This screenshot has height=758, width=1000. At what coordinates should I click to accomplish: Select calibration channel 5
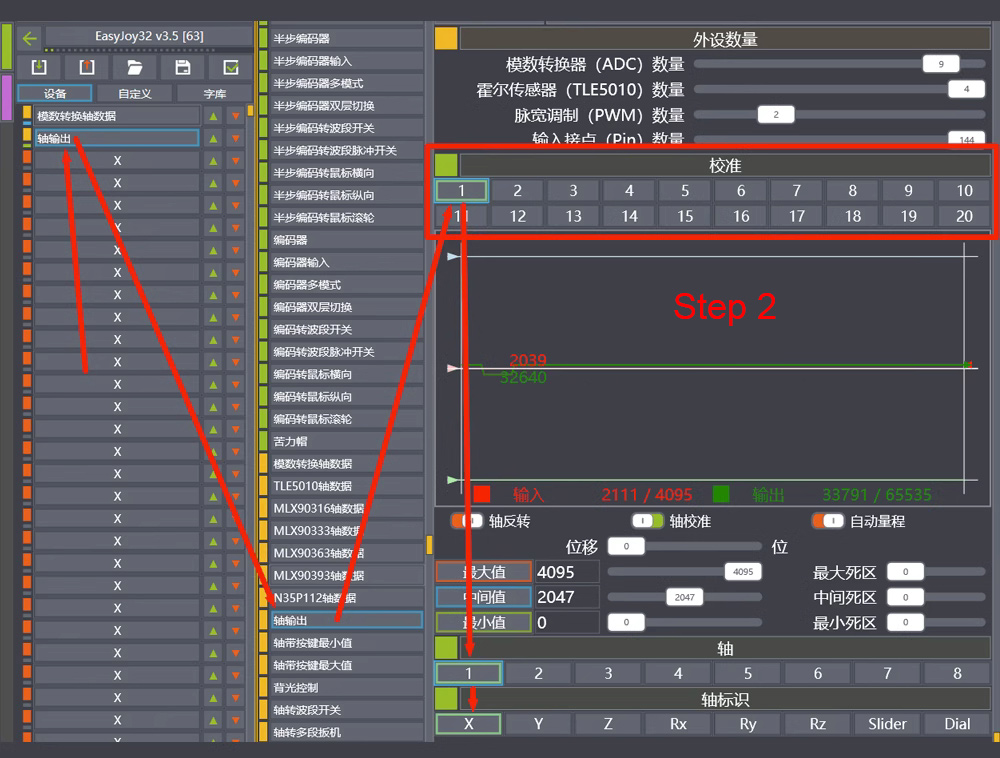point(685,190)
